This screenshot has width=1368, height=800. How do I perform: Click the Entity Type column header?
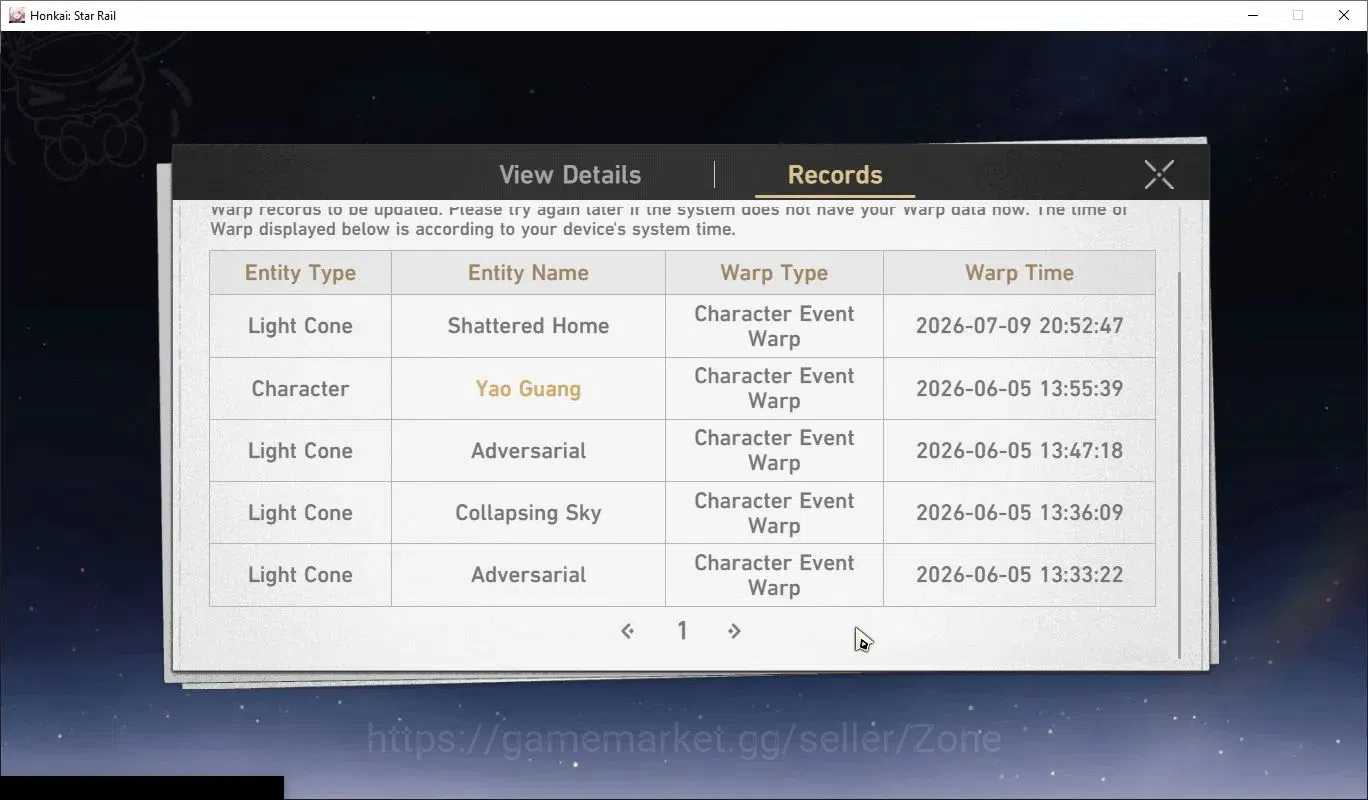[x=300, y=273]
